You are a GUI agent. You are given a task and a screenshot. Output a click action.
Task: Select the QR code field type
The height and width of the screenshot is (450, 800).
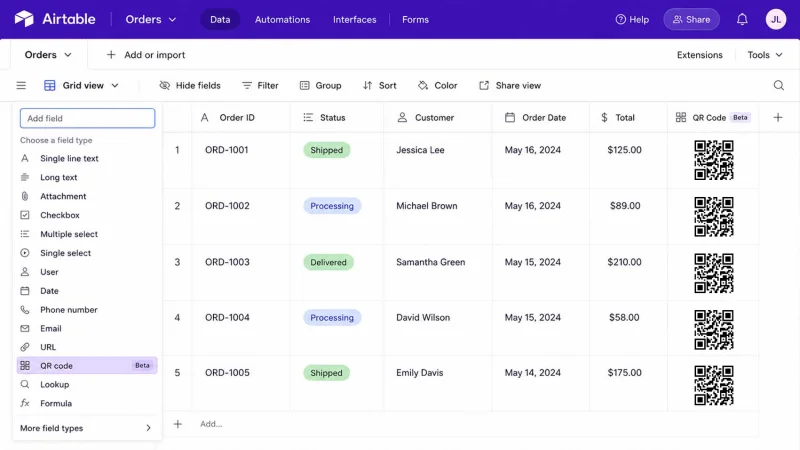[x=87, y=365]
